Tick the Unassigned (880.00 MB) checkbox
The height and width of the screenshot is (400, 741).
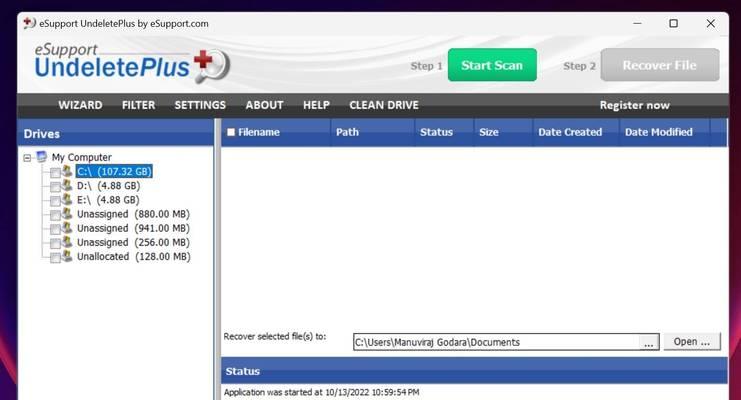(55, 215)
